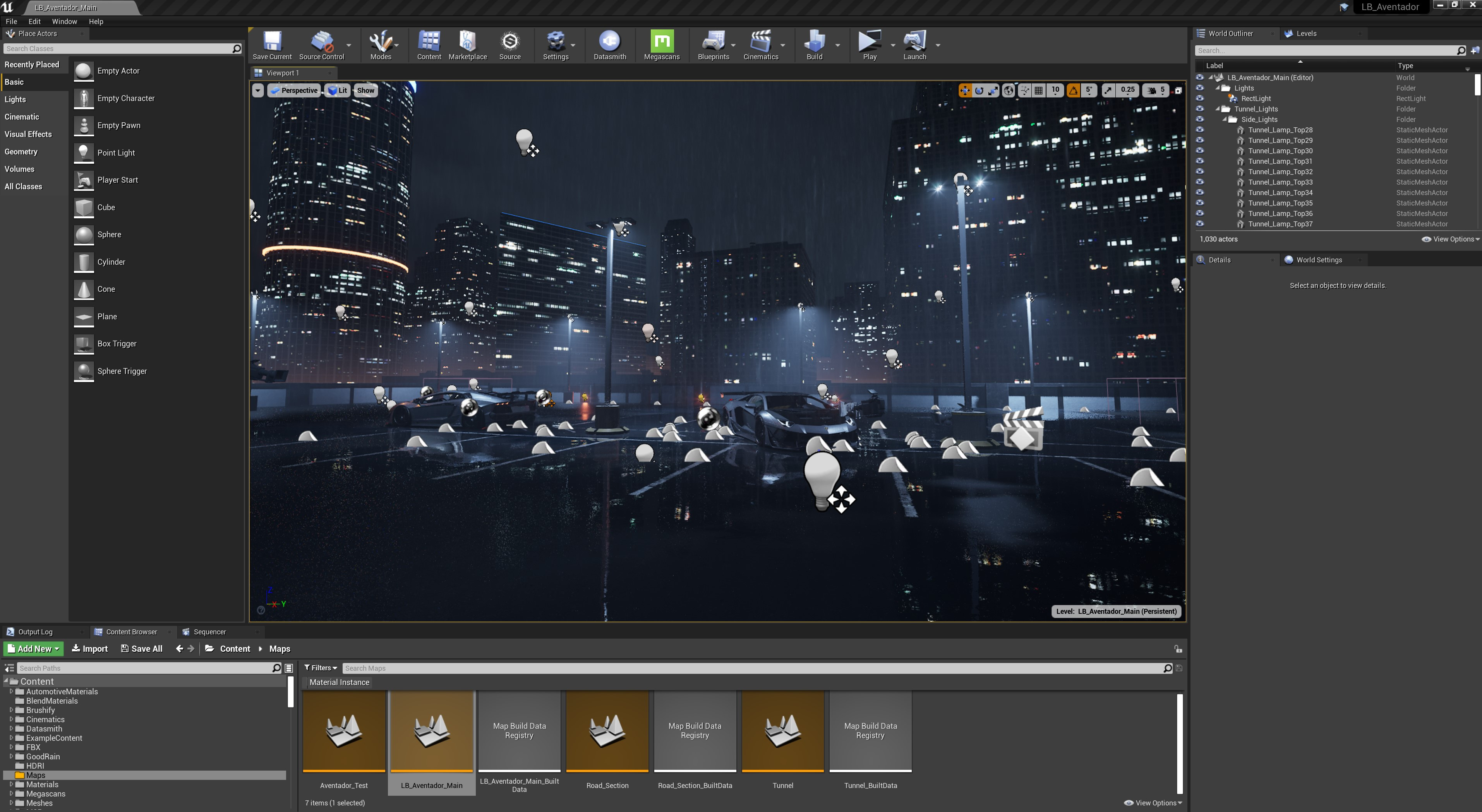Open the Play options dropdown arrow
The height and width of the screenshot is (812, 1482).
pyautogui.click(x=892, y=45)
